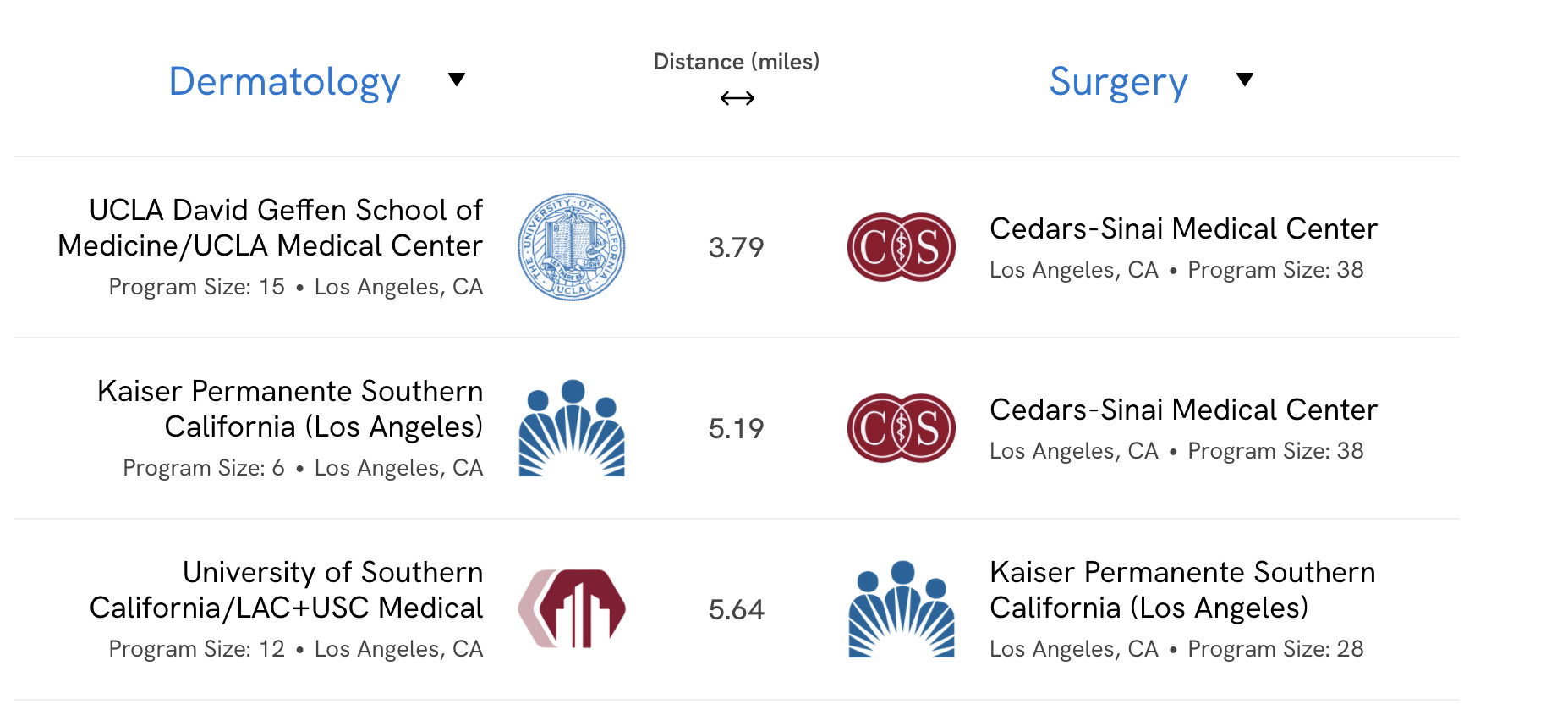Click the 5.64 miles distance value
The height and width of the screenshot is (726, 1568).
click(737, 610)
